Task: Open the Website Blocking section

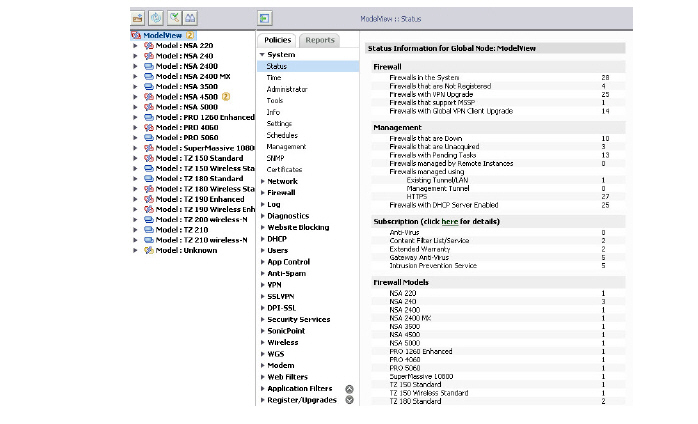Action: 298,228
